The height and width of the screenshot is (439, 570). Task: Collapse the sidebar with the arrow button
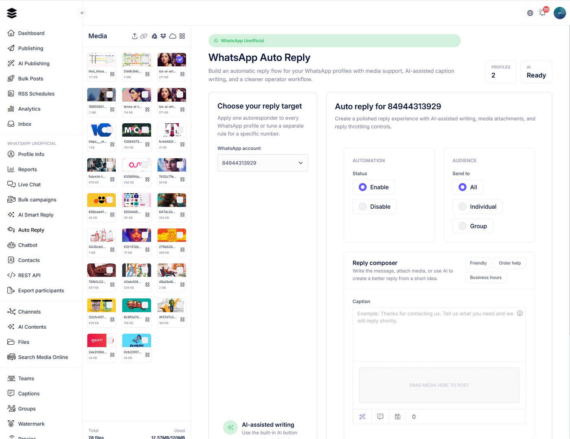(x=82, y=13)
